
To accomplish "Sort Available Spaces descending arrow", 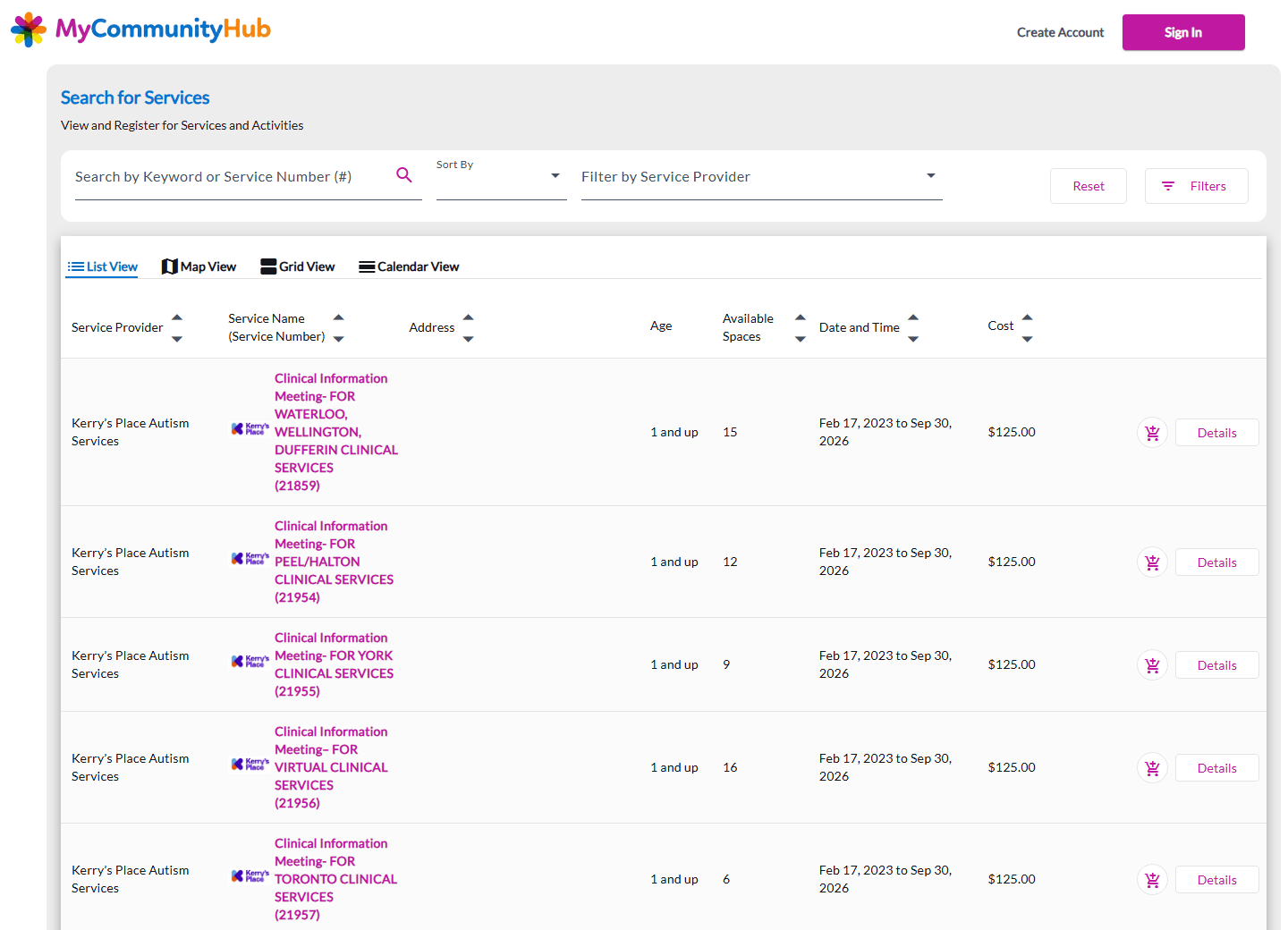I will click(801, 339).
